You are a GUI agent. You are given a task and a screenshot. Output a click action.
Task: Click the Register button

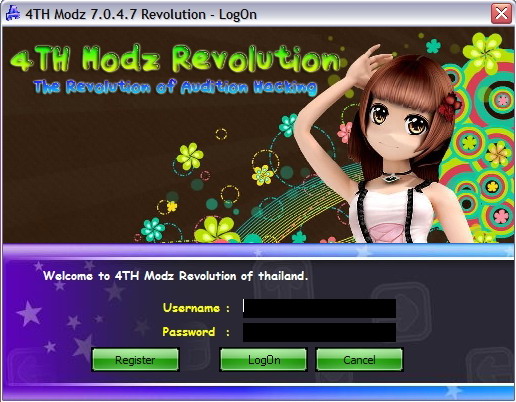[x=135, y=360]
